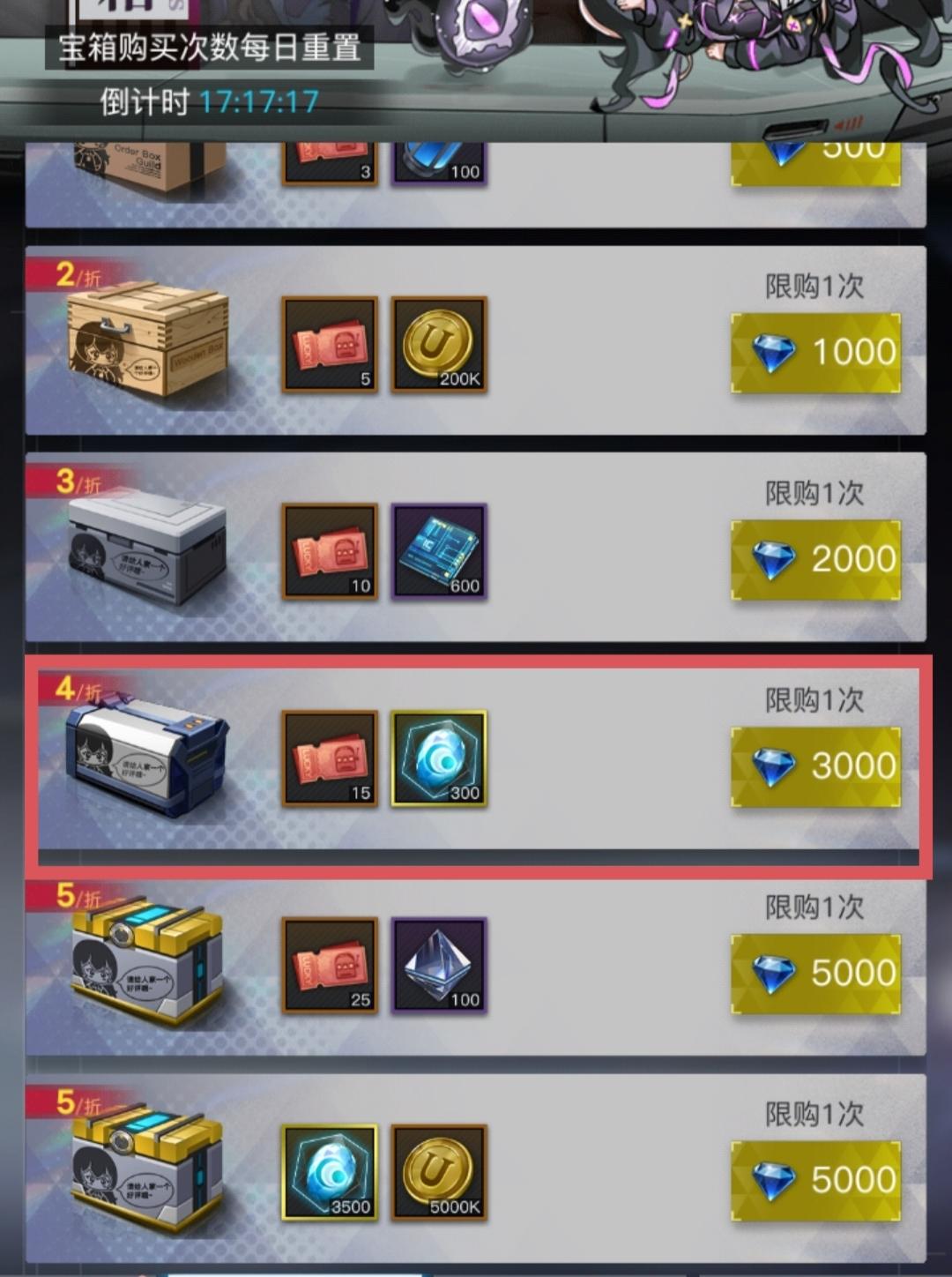This screenshot has width=952, height=1277.
Task: Buy the bottom gold chest for 5000 gems
Action: click(816, 1180)
